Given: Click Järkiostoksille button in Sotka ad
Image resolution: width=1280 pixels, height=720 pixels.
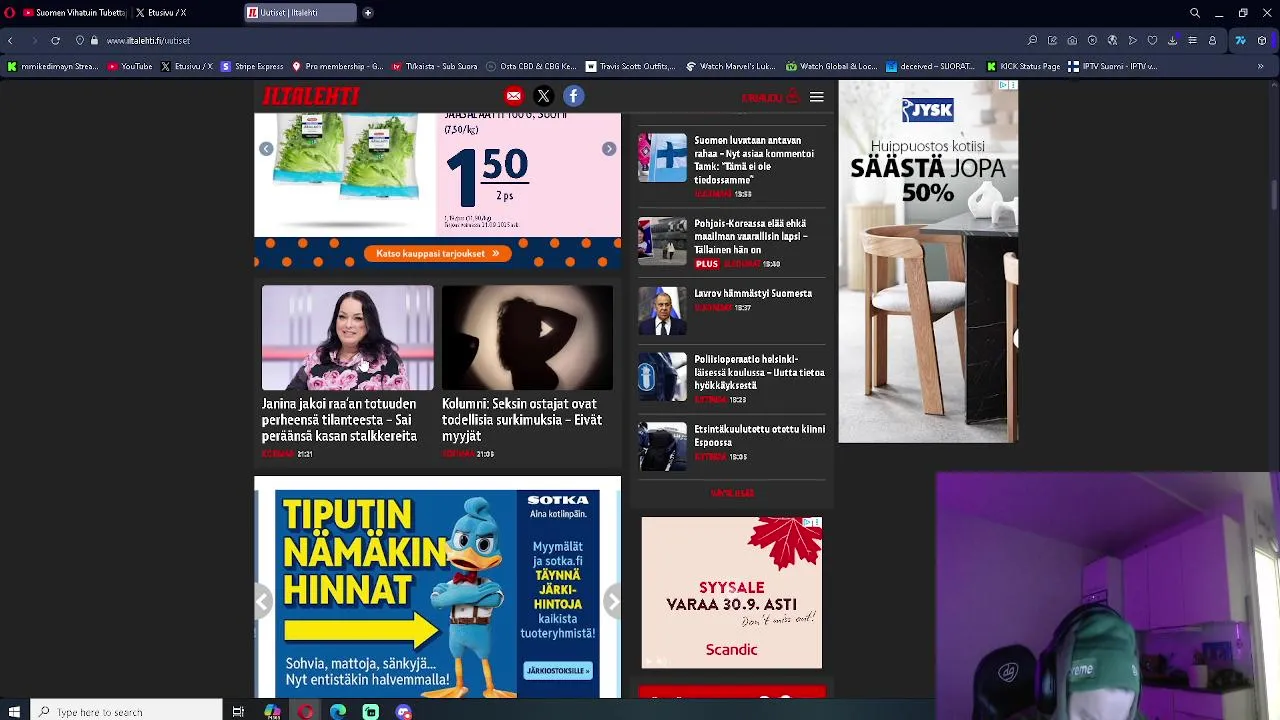Looking at the screenshot, I should click(x=557, y=671).
